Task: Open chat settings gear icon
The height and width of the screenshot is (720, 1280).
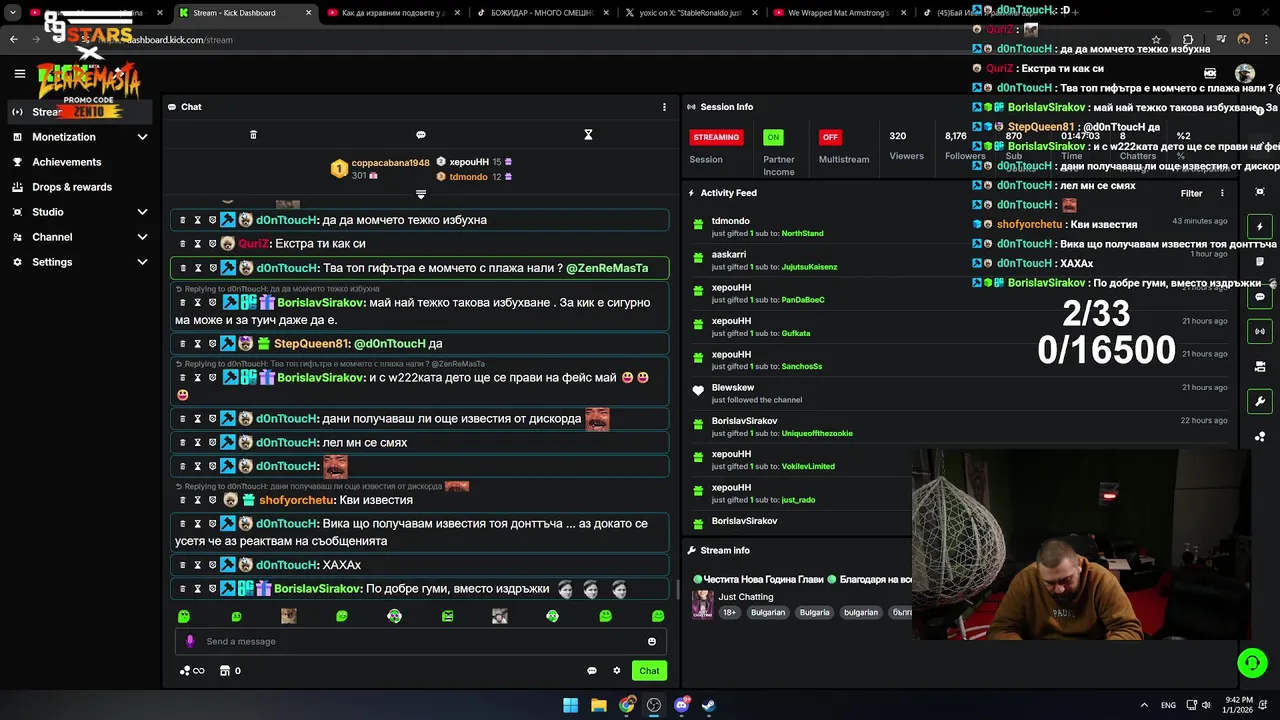Action: point(617,671)
